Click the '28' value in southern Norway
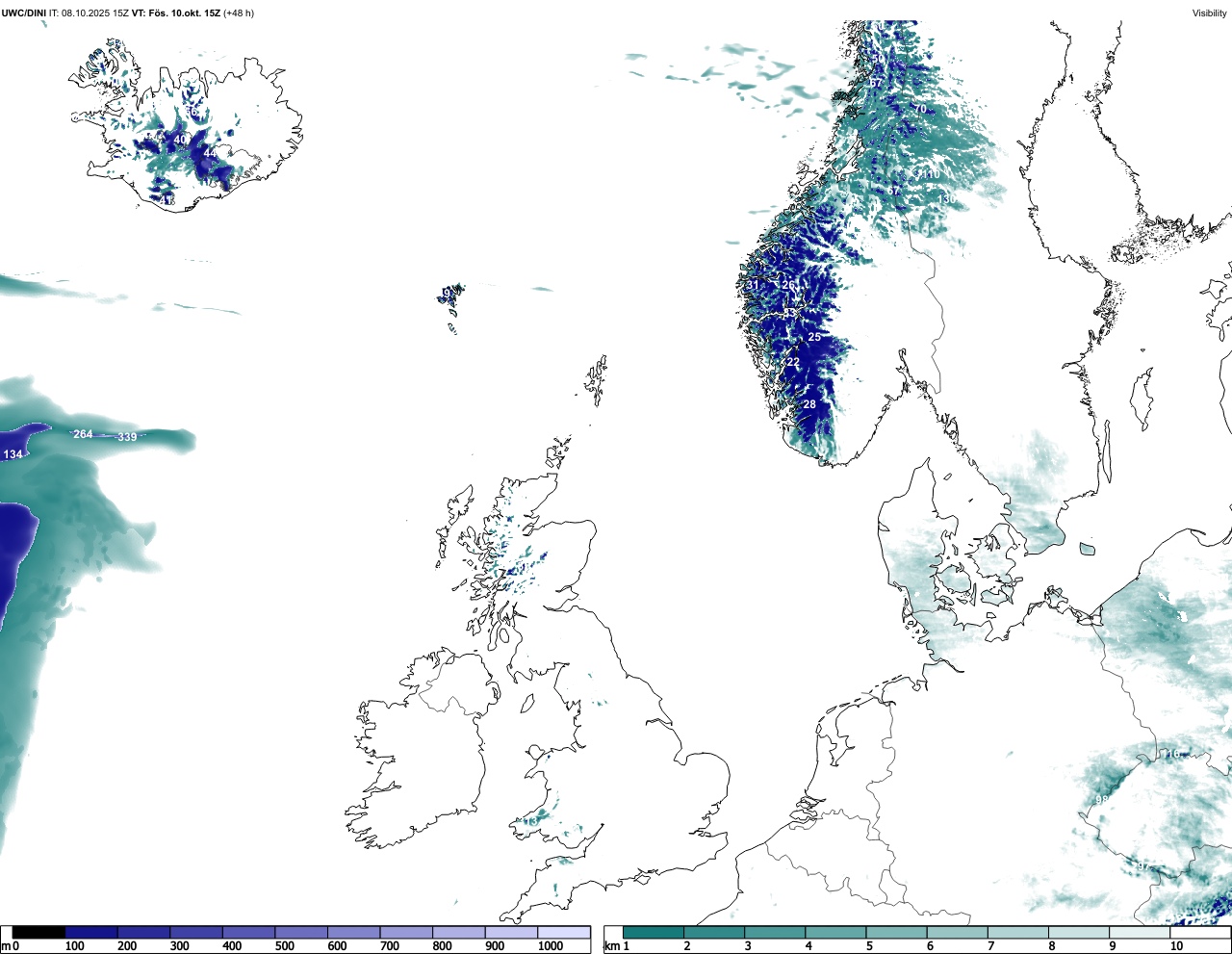 809,404
